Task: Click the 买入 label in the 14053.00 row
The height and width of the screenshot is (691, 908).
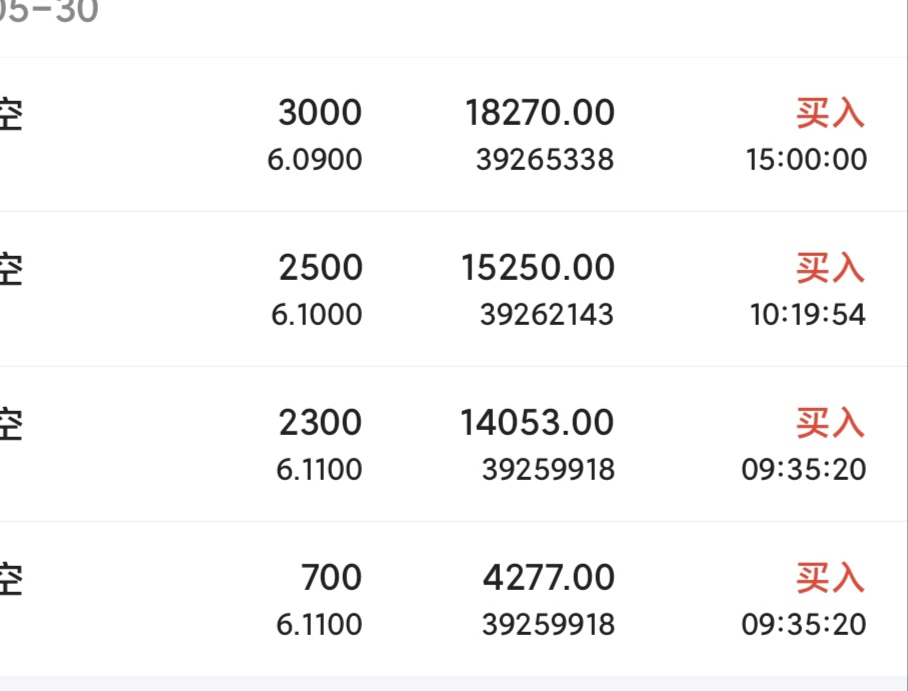Action: point(830,423)
